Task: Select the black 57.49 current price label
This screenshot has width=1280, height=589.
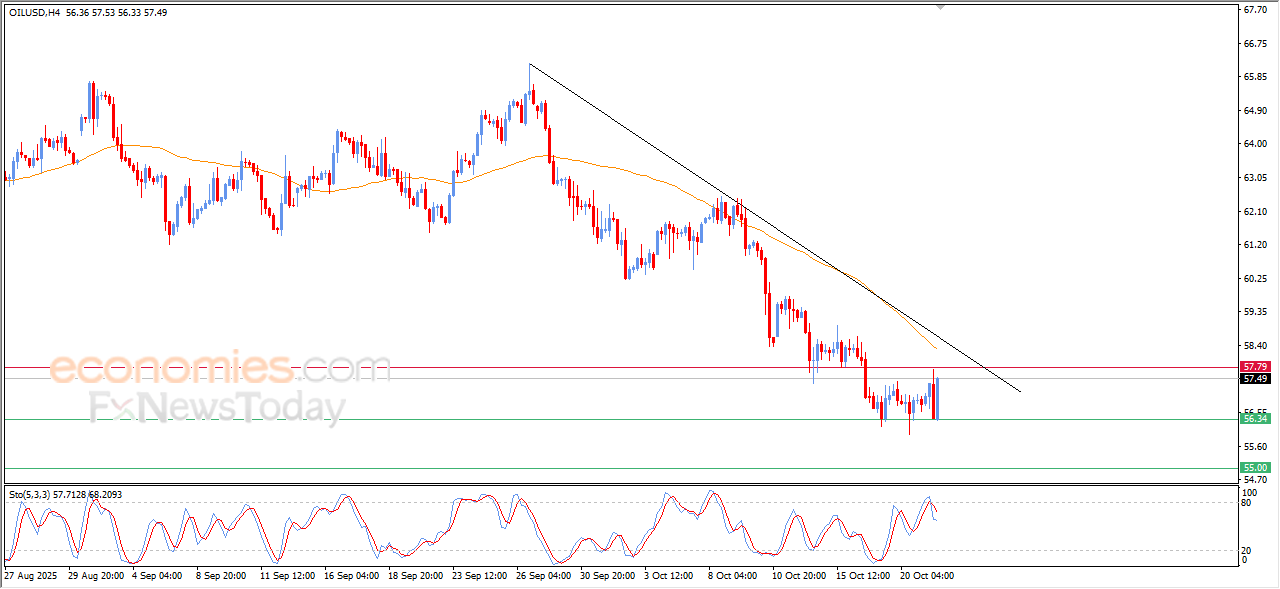Action: click(x=1254, y=379)
